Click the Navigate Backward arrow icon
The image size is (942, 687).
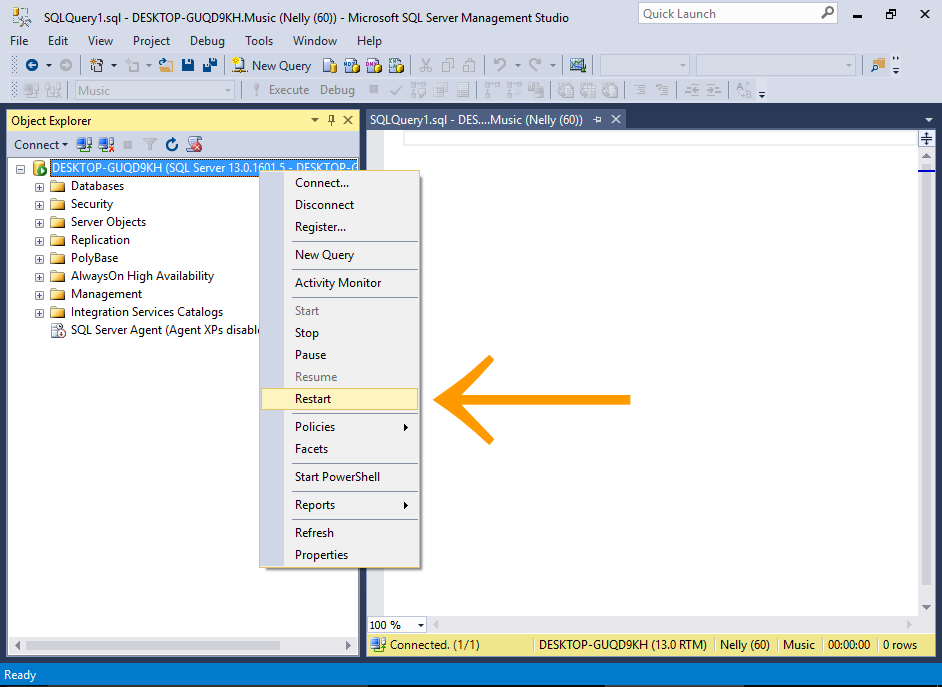(32, 65)
